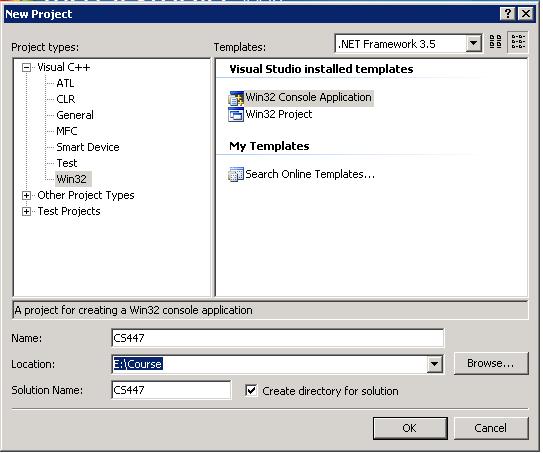543x453 pixels.
Task: Collapse the Visual C++ tree node
Action: pos(26,67)
